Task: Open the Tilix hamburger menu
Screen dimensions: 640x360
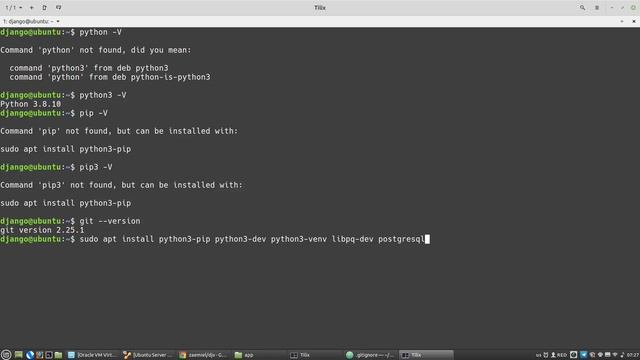Action: click(x=597, y=8)
